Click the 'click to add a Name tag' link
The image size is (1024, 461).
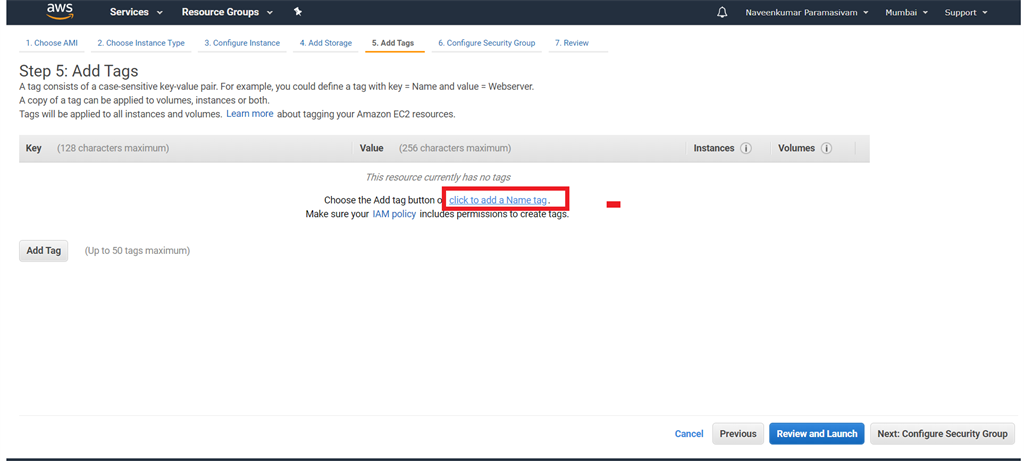(498, 200)
